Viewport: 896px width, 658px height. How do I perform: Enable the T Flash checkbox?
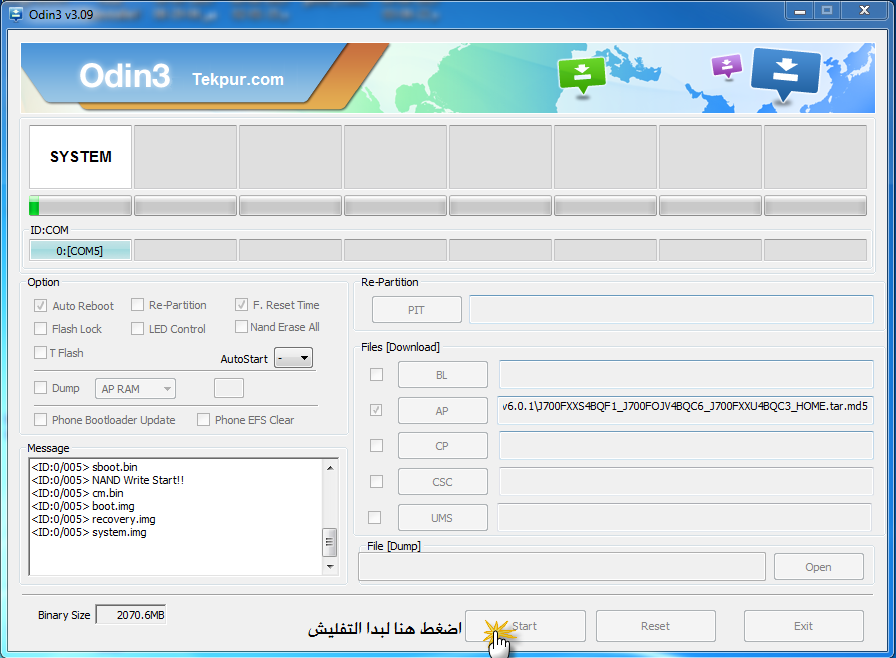pos(40,353)
